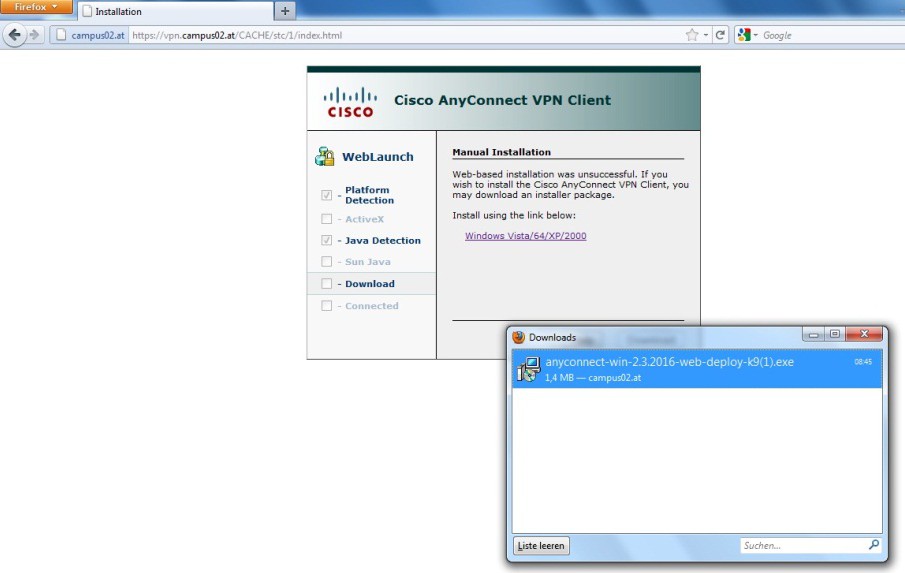Click the Firefox icon in Downloads title bar

click(518, 337)
